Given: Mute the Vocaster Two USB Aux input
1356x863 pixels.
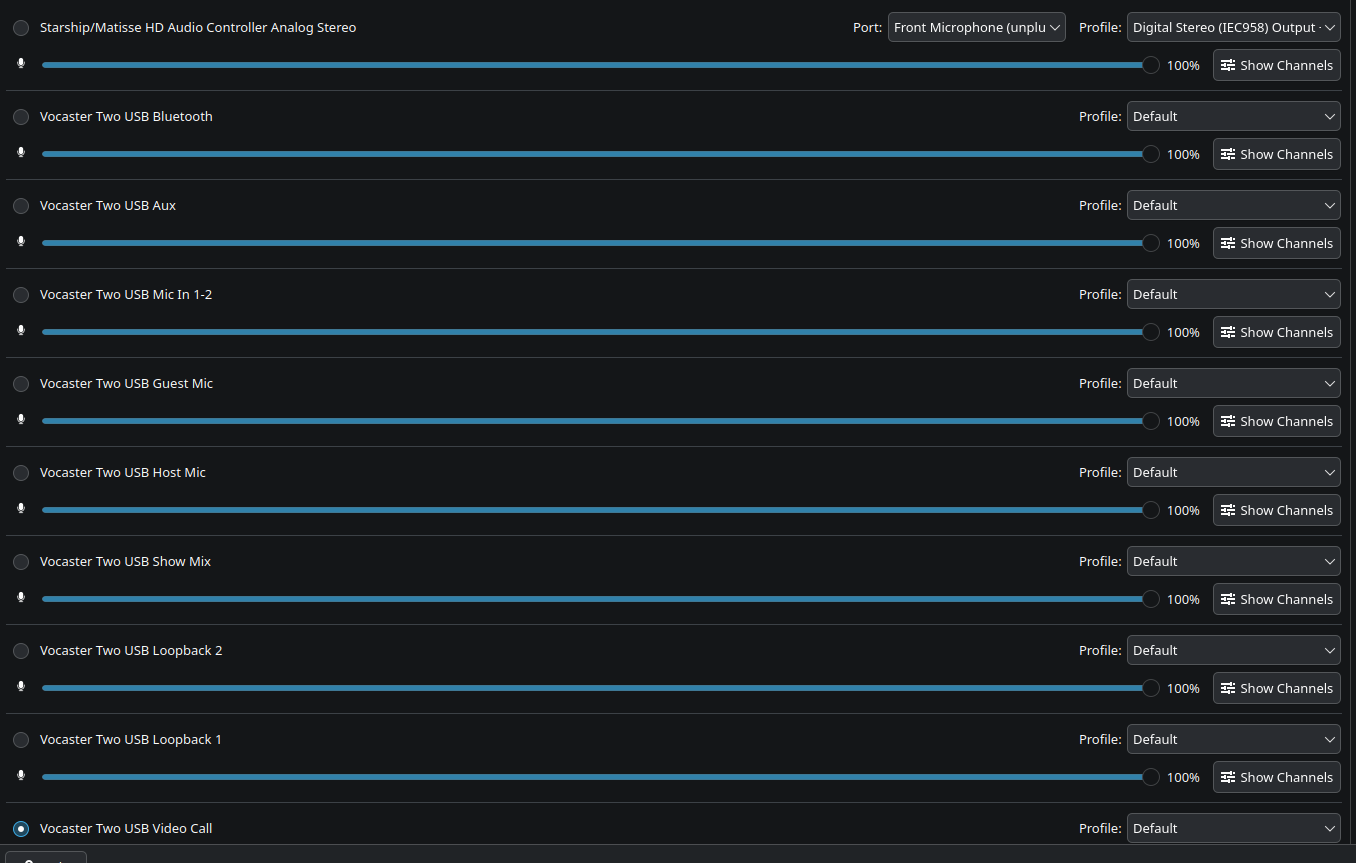Looking at the screenshot, I should (x=21, y=241).
